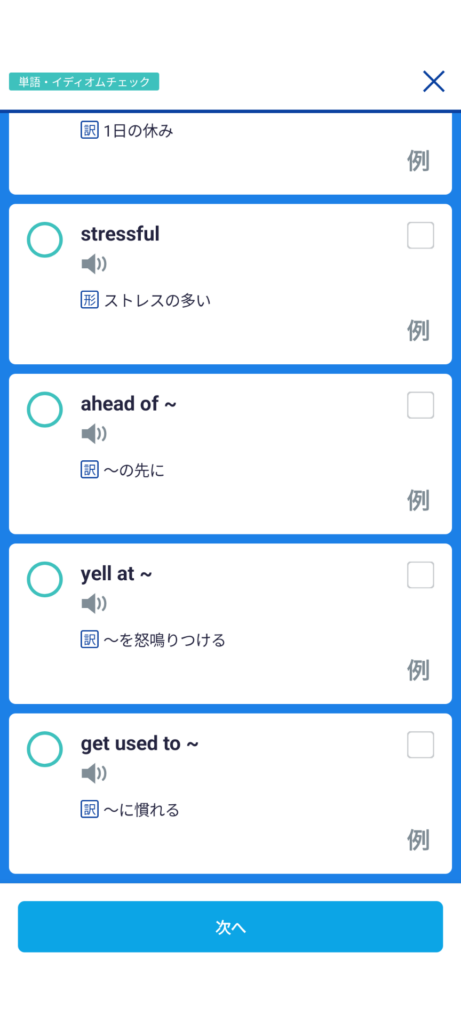
Task: Tick the checkbox for get used to ~
Action: point(421,744)
